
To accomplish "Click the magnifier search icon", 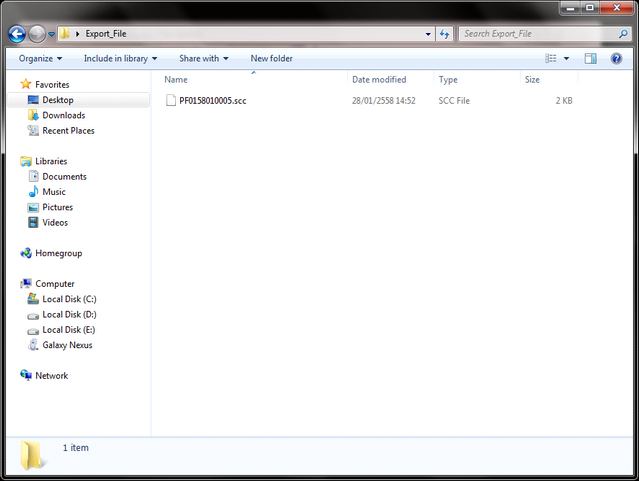I will tap(623, 34).
